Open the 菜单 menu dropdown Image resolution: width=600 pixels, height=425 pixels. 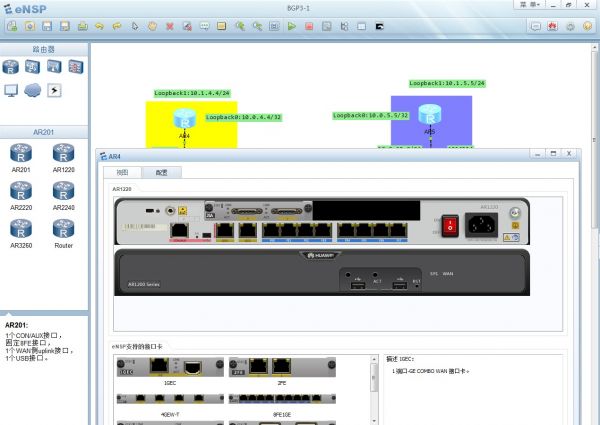tap(530, 5)
